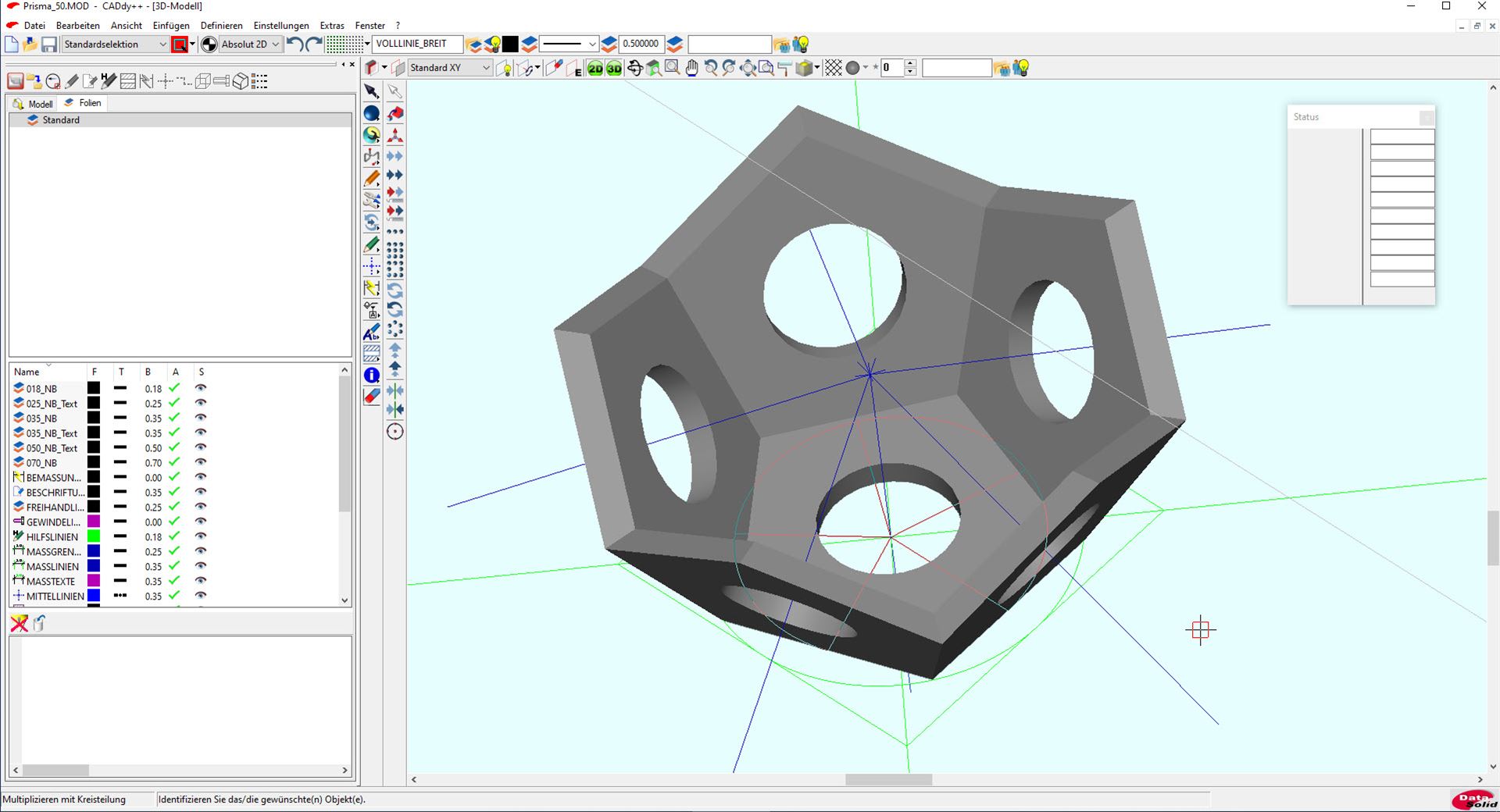Click the redo arrow
The width and height of the screenshot is (1500, 812).
[x=314, y=45]
